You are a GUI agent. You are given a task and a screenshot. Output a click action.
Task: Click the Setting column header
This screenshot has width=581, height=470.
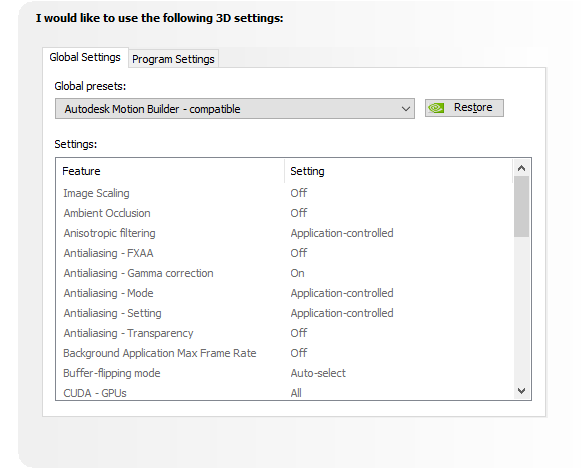[399, 171]
